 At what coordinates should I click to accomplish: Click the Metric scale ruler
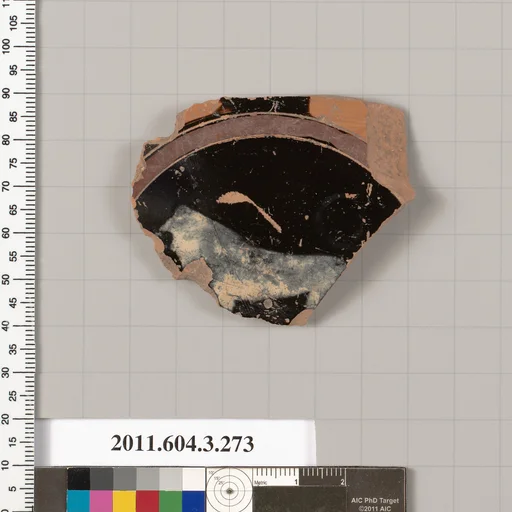pos(299,477)
